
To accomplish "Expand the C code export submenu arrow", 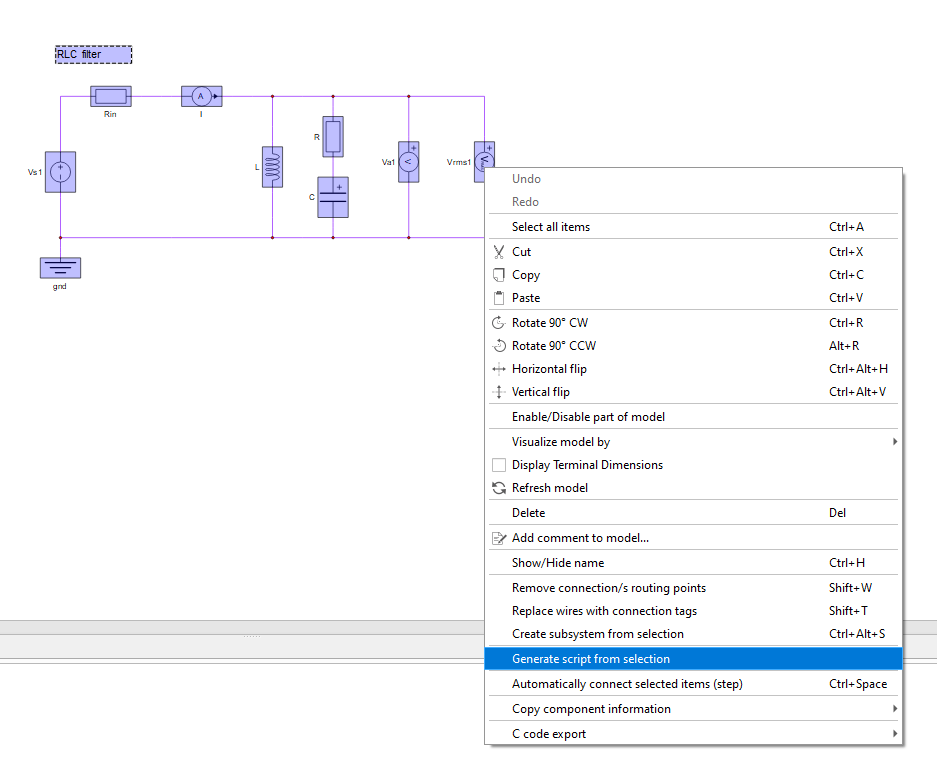I will 895,733.
